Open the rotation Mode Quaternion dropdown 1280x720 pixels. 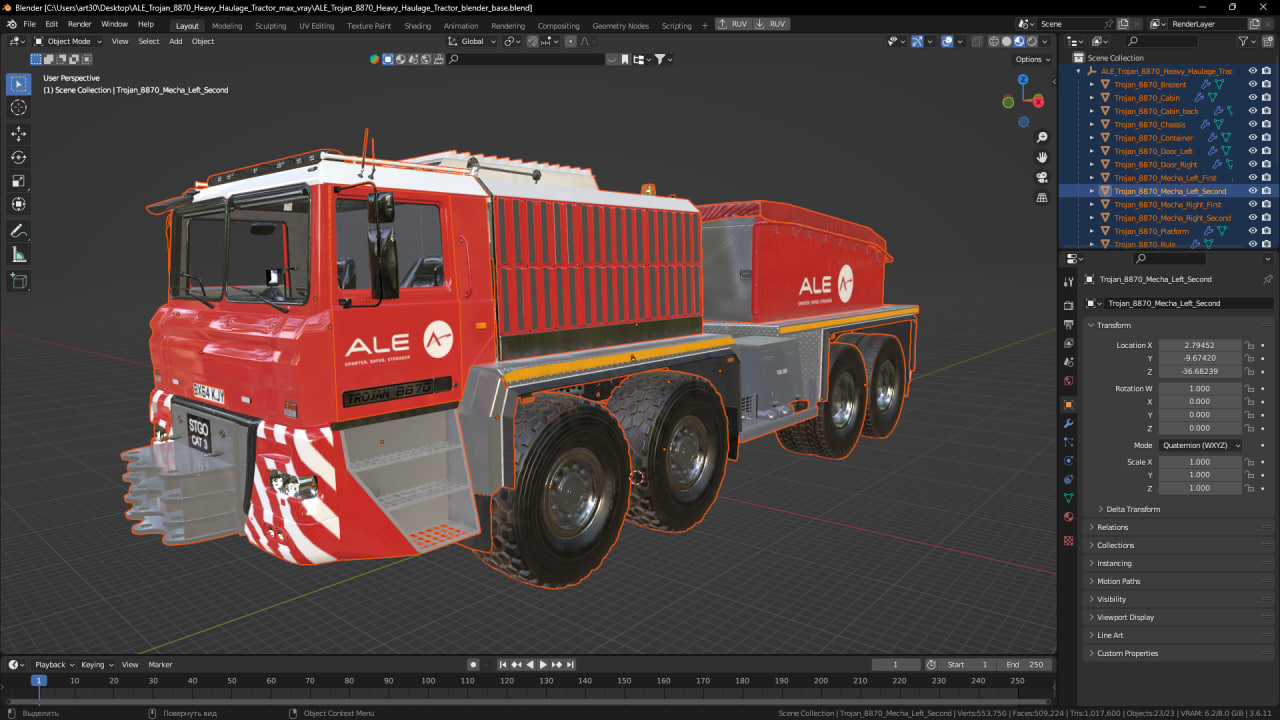1200,445
